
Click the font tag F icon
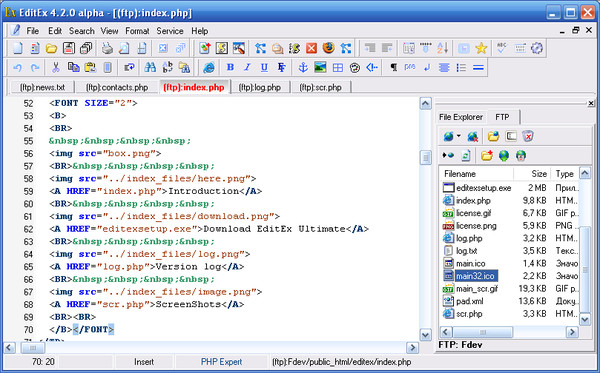tap(282, 67)
